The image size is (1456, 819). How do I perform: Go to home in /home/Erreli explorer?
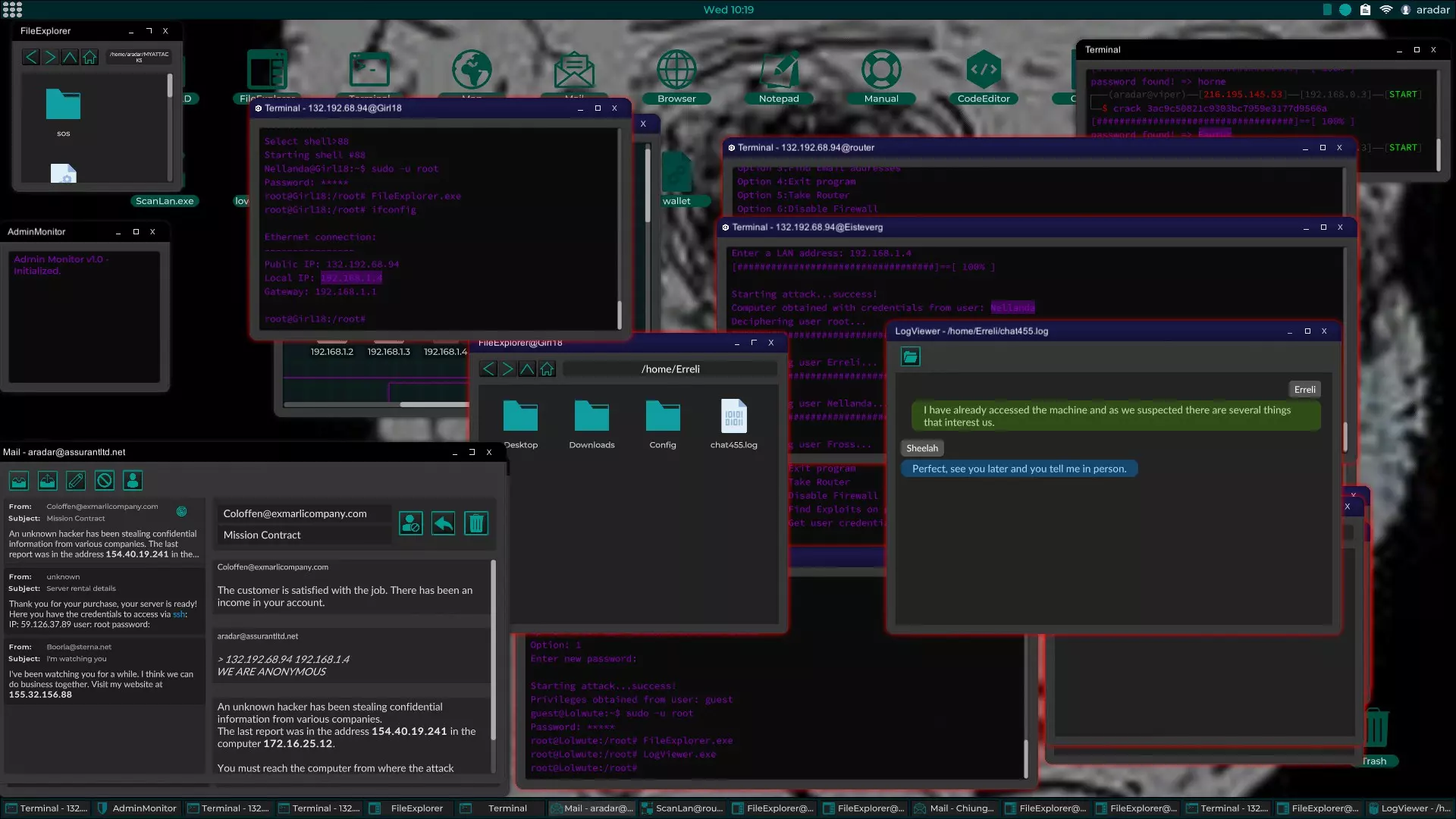pos(547,369)
